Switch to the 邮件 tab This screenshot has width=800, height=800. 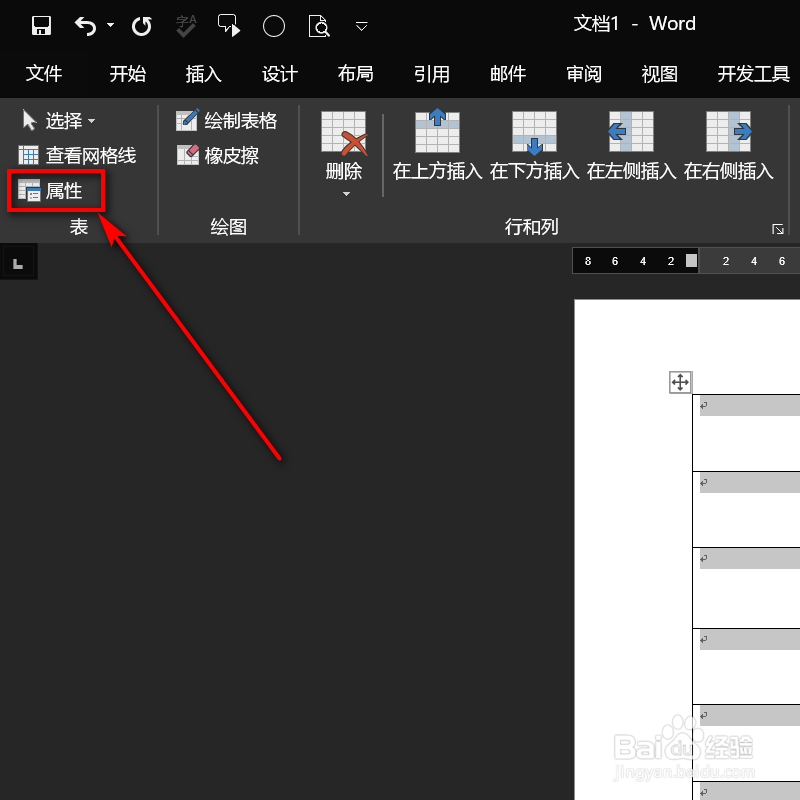click(508, 74)
